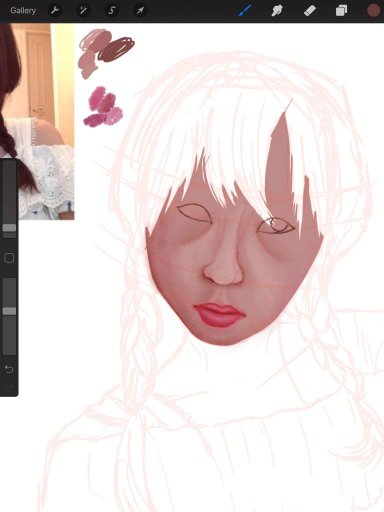Tap the pink lip color scribbles
The image size is (384, 512).
pos(103,107)
